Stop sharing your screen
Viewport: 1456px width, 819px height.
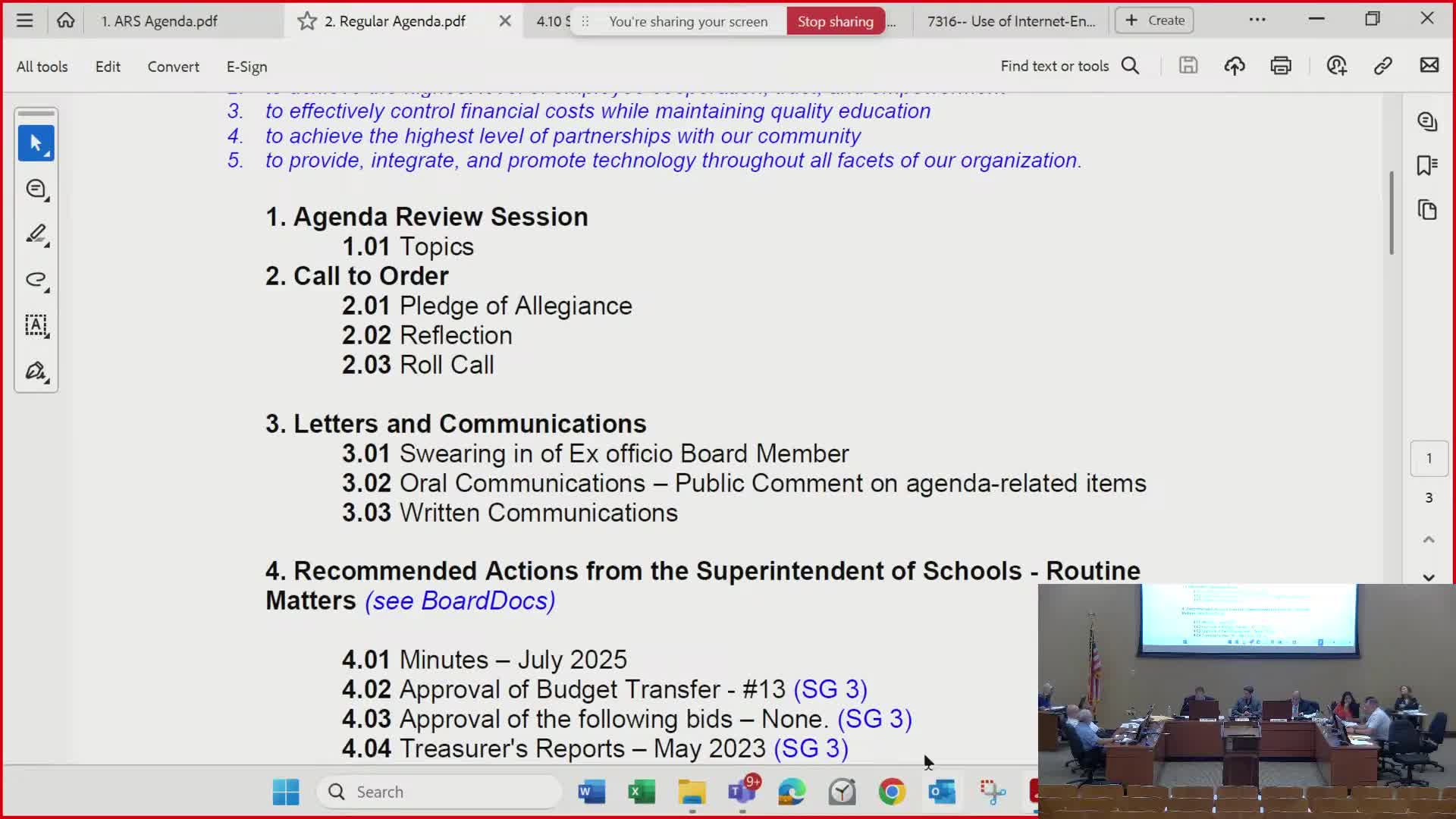(835, 21)
